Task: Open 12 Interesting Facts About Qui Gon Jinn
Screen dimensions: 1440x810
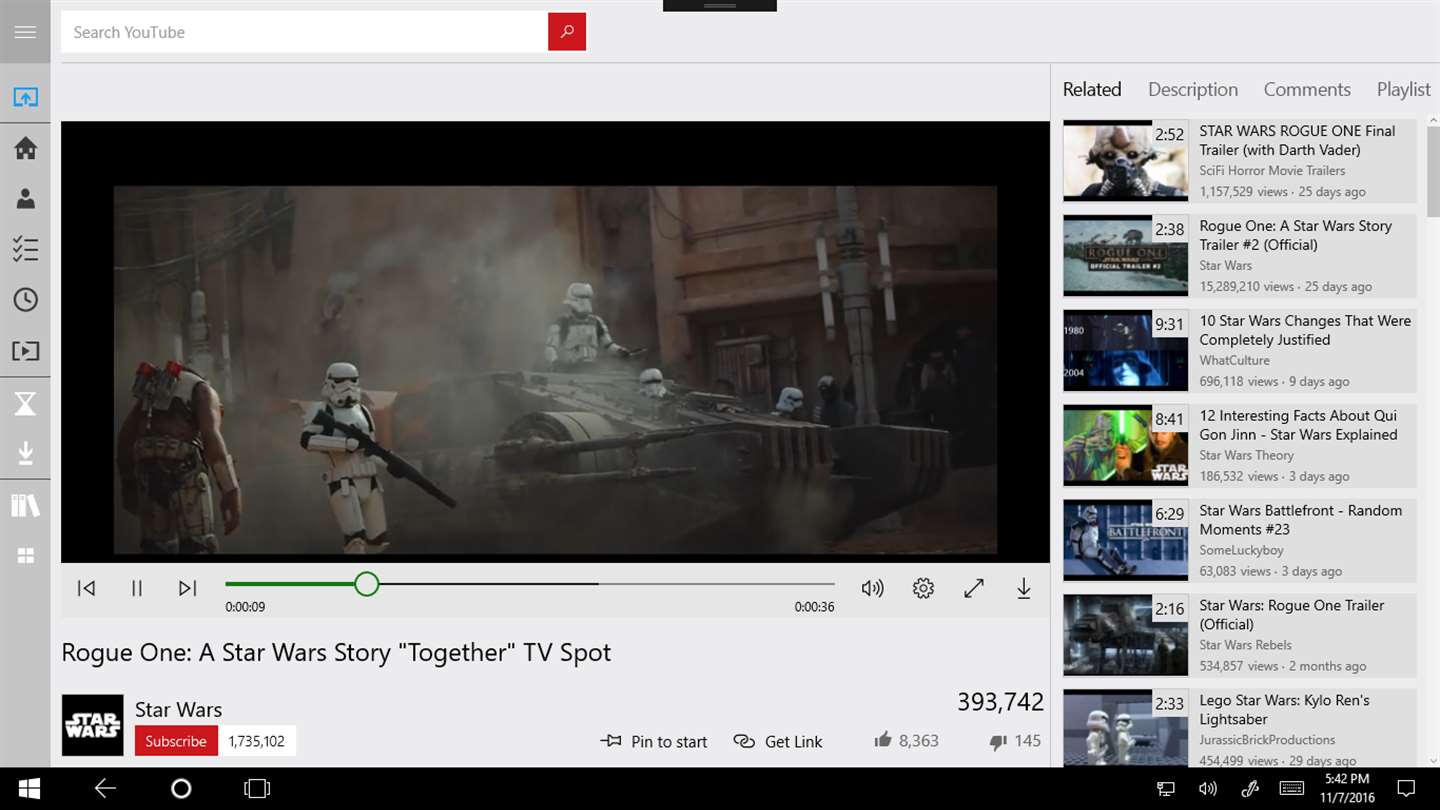Action: pyautogui.click(x=1240, y=446)
